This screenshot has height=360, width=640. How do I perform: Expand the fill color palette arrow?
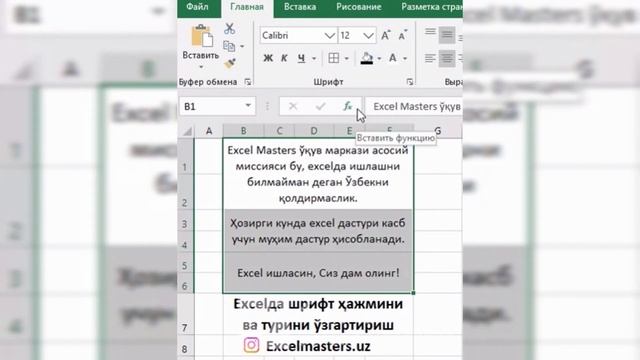(x=379, y=59)
